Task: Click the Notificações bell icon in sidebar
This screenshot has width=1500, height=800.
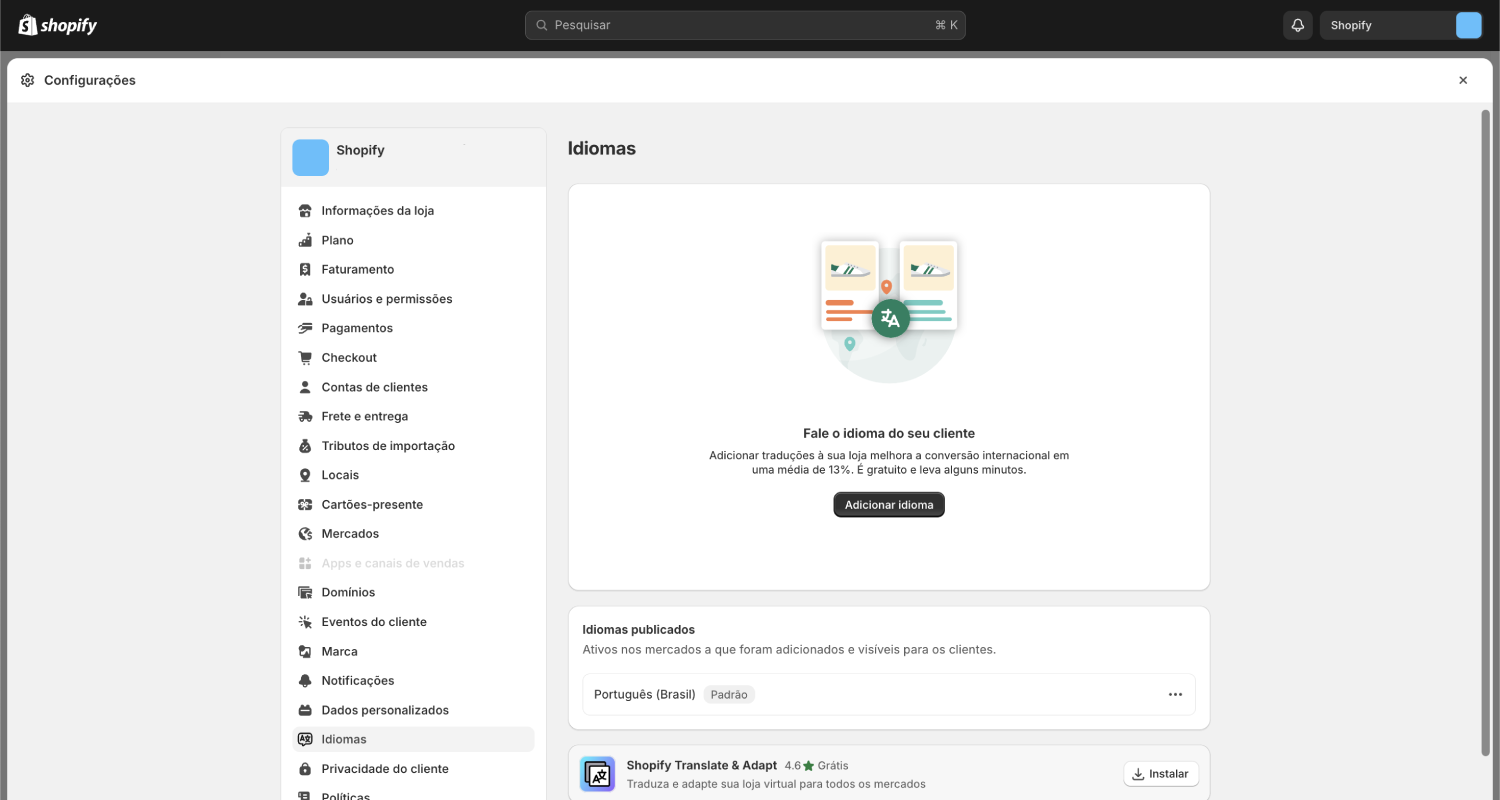Action: pyautogui.click(x=305, y=681)
